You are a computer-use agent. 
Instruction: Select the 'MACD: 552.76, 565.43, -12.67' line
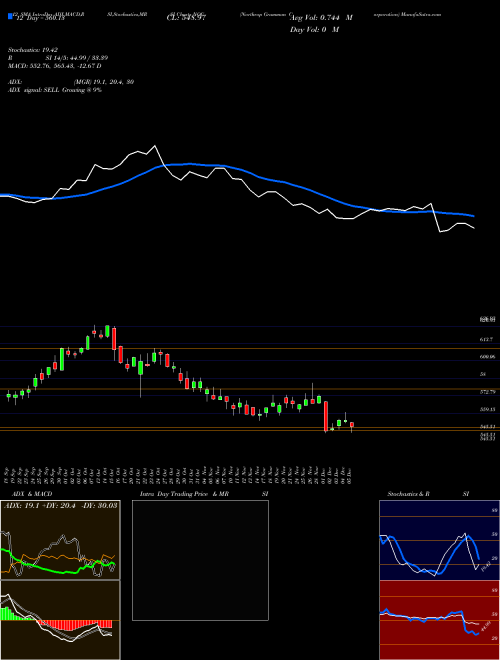tap(54, 66)
